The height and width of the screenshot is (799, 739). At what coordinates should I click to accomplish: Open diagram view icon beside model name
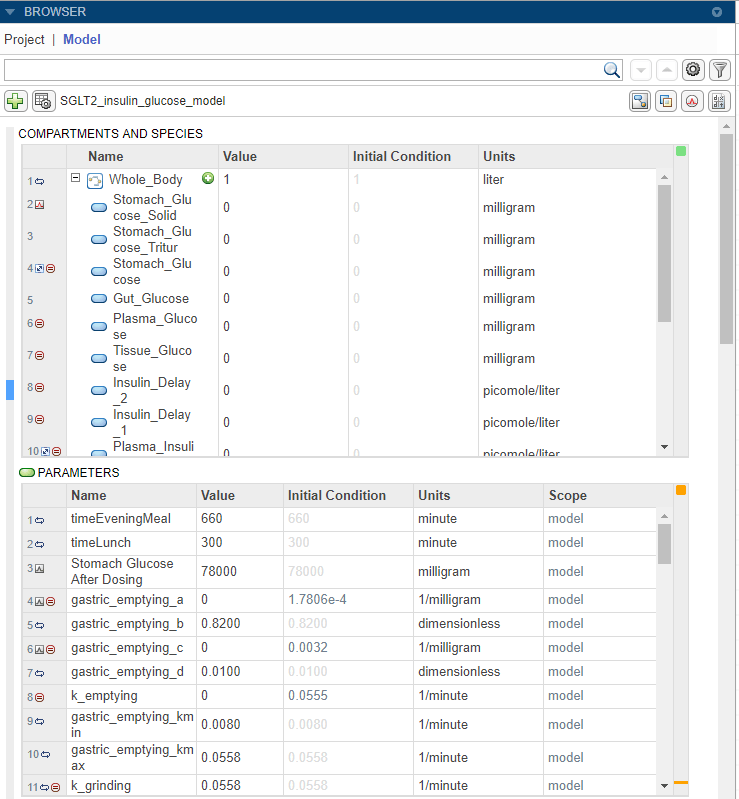(x=640, y=101)
